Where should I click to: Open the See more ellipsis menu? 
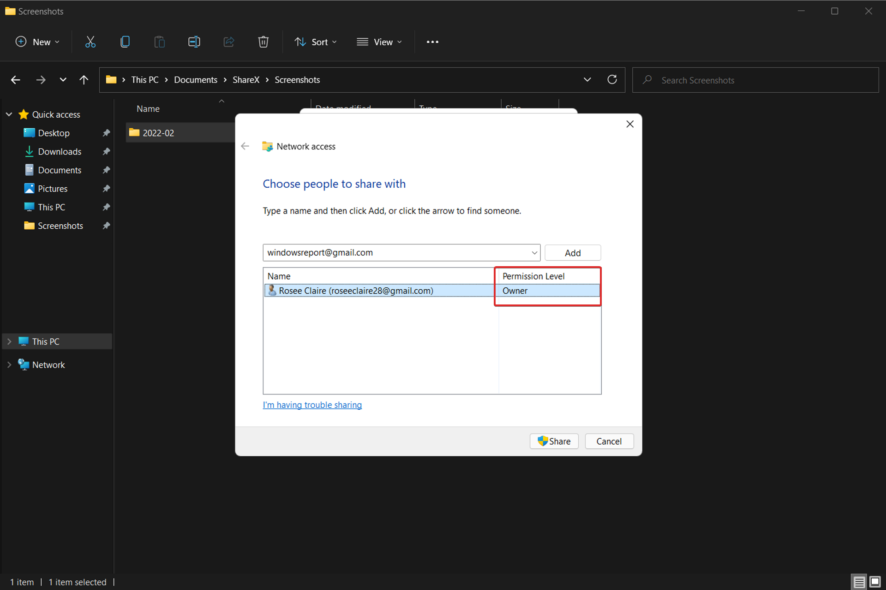pyautogui.click(x=432, y=41)
